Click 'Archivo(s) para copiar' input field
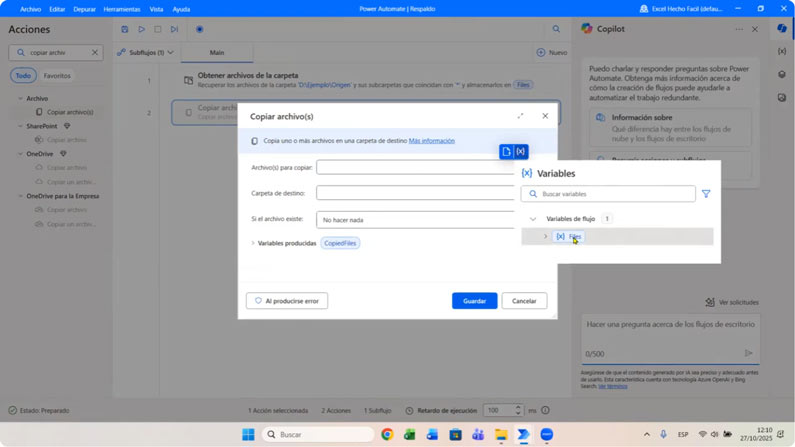This screenshot has width=795, height=447. tap(415, 167)
